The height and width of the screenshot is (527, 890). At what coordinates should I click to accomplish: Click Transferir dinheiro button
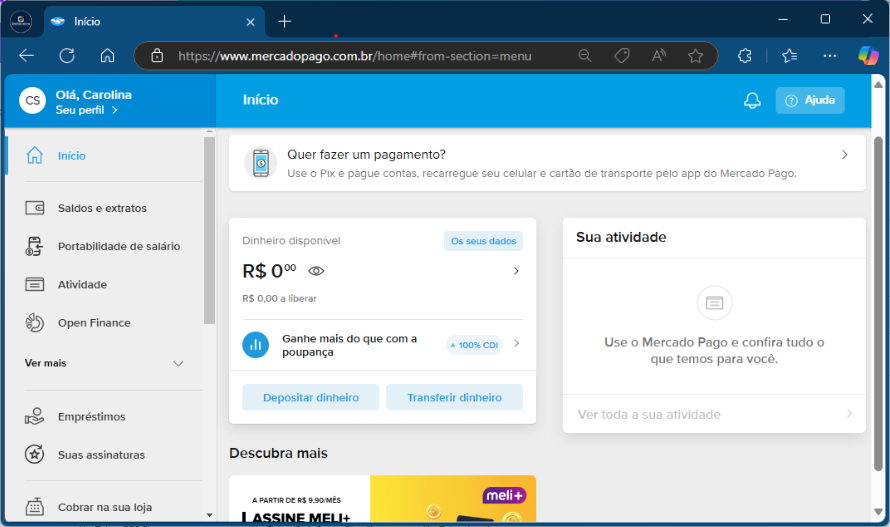pos(454,398)
